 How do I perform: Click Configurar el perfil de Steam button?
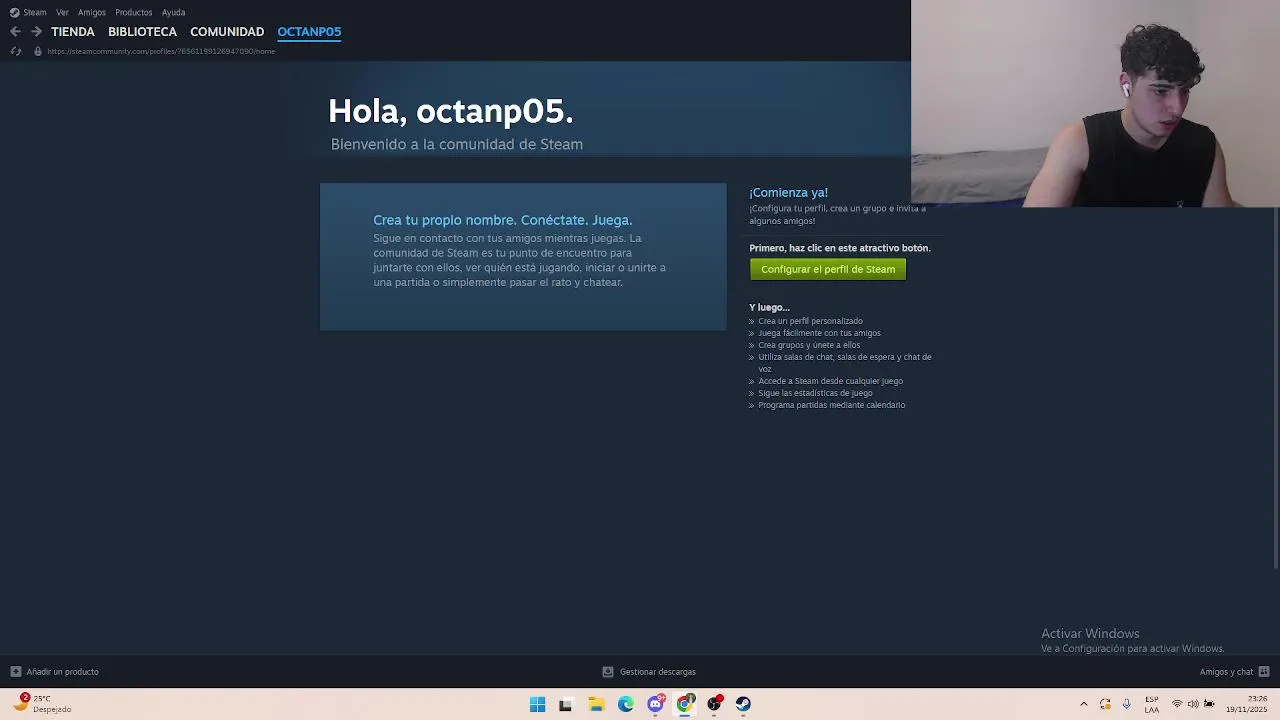(x=828, y=269)
